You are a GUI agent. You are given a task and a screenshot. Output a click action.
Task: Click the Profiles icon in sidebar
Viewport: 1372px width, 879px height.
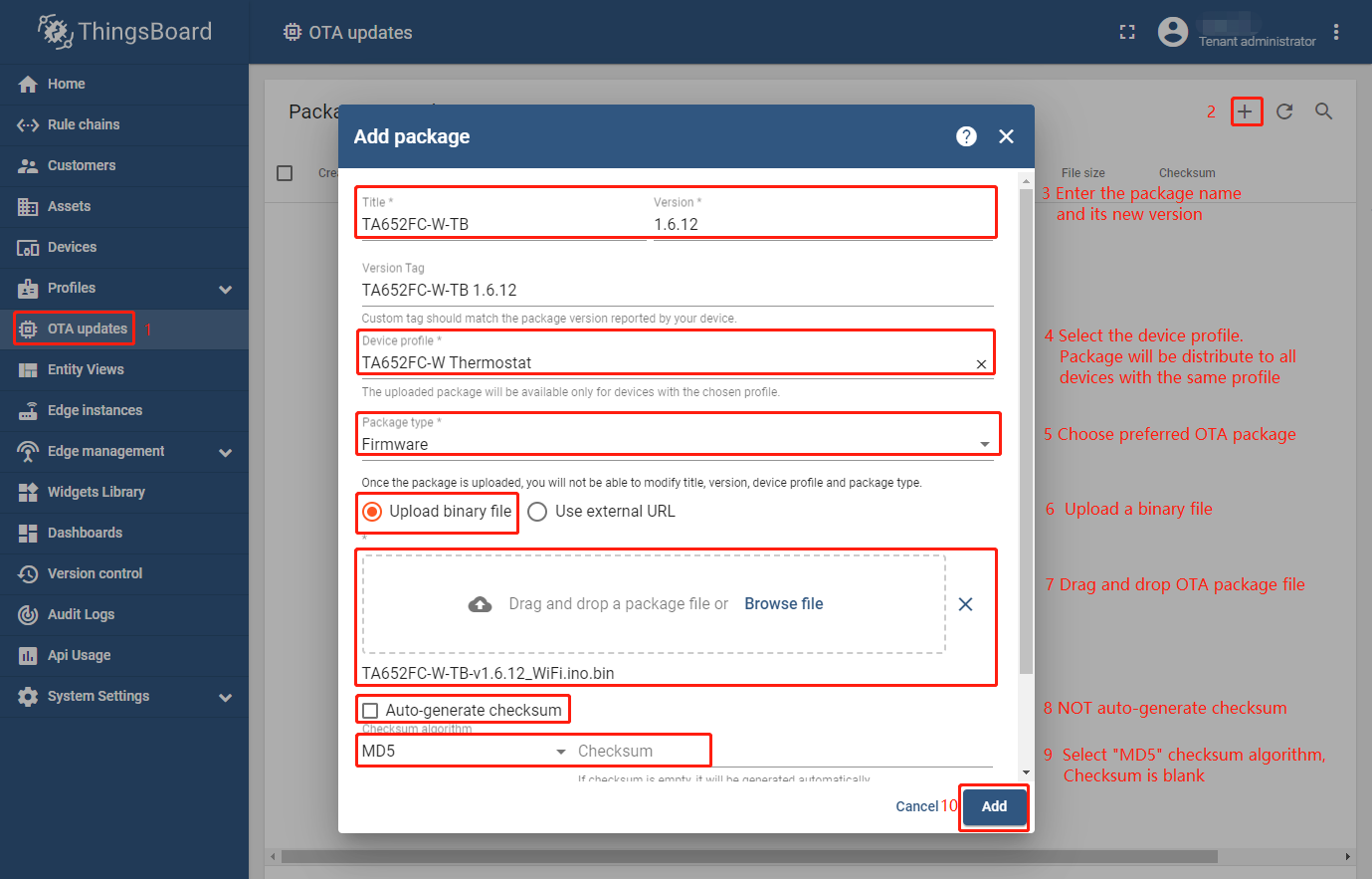click(x=28, y=288)
